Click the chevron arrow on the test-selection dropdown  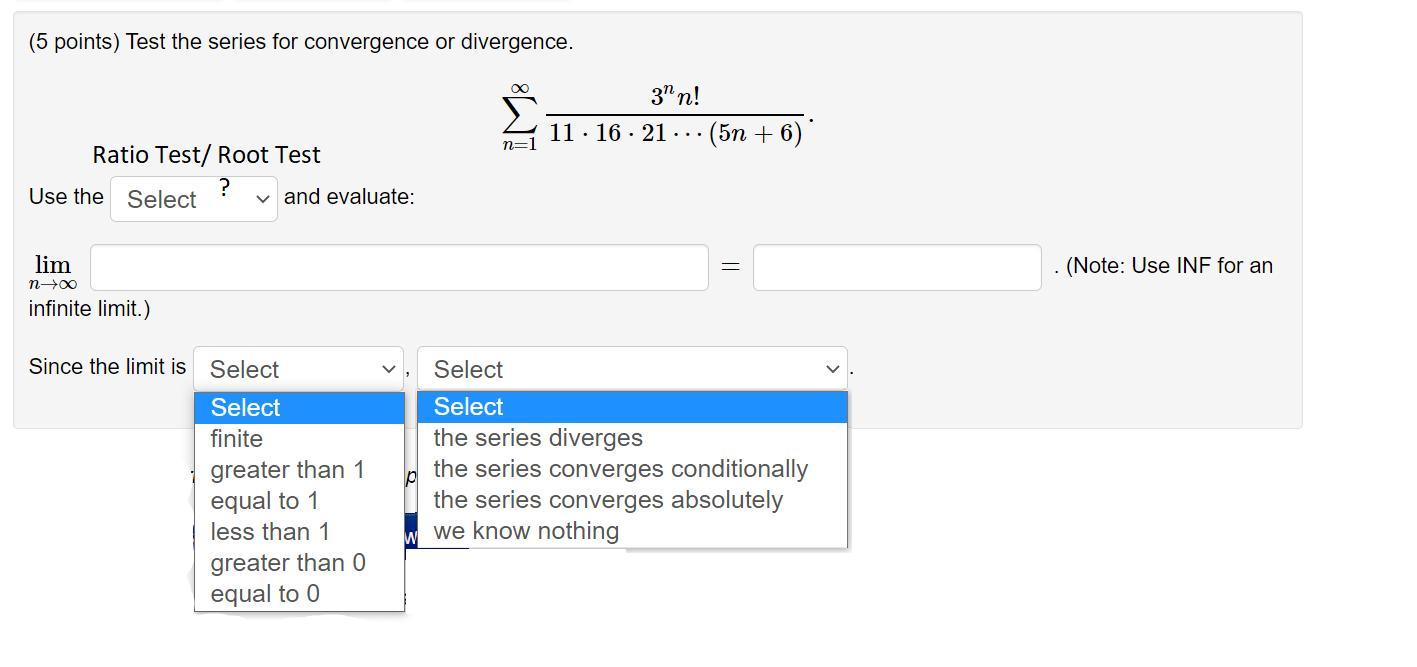point(263,199)
